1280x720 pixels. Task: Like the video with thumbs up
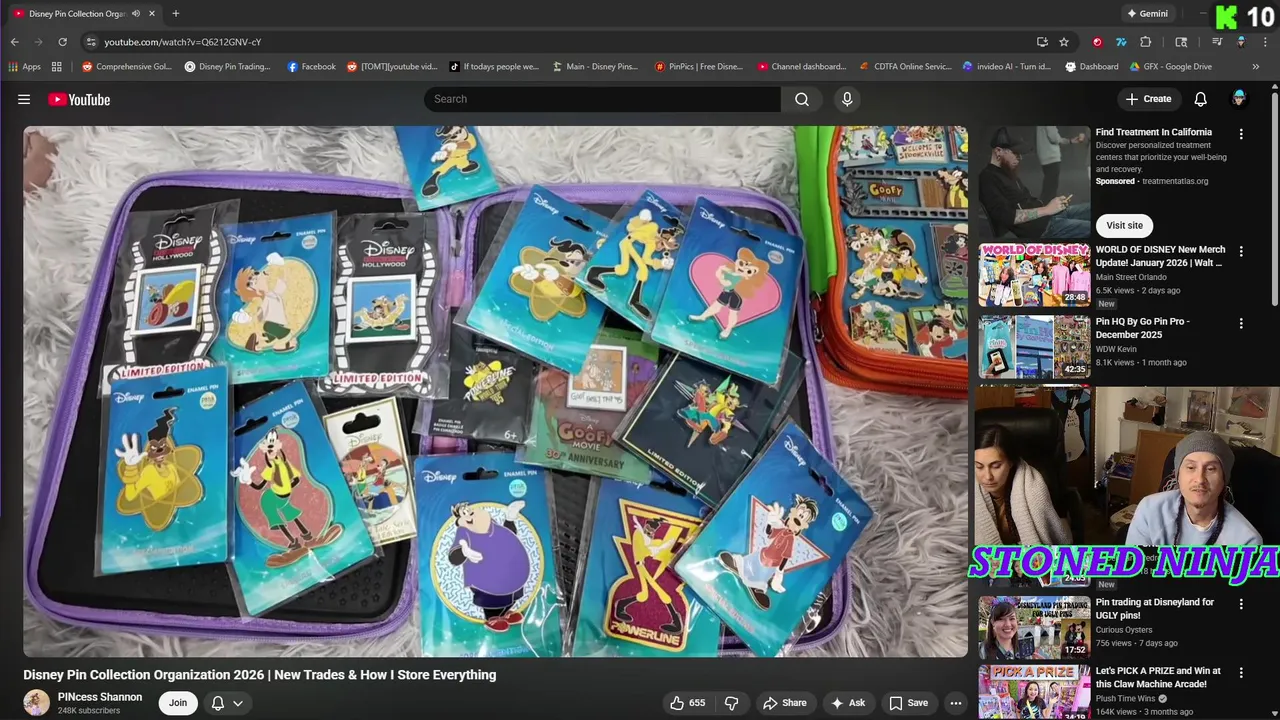pyautogui.click(x=688, y=703)
